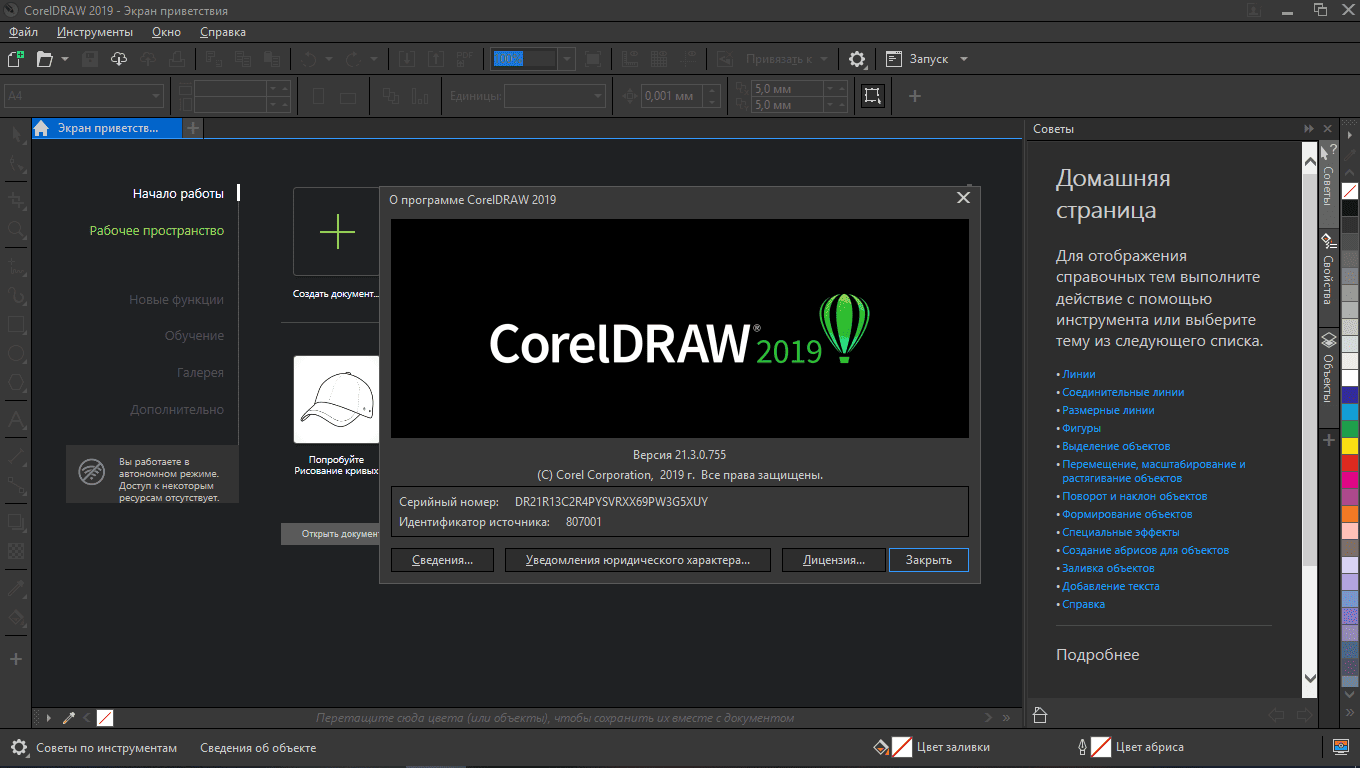Open the Справка menu
This screenshot has height=768, width=1360.
point(223,32)
